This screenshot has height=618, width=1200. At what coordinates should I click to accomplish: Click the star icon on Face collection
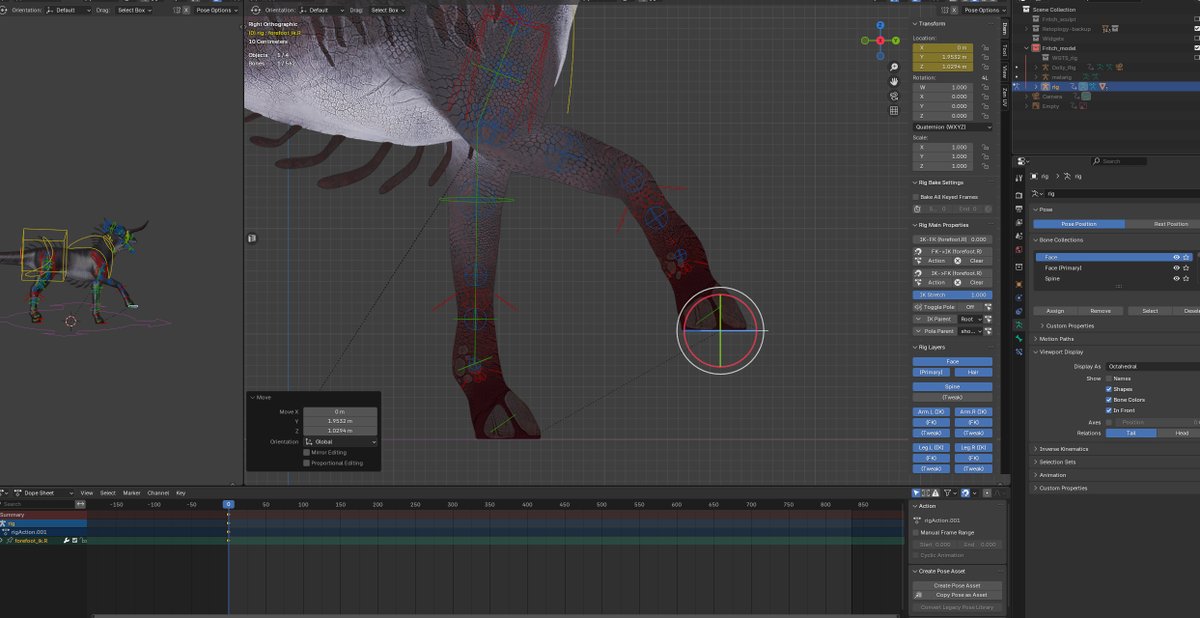[x=1187, y=257]
